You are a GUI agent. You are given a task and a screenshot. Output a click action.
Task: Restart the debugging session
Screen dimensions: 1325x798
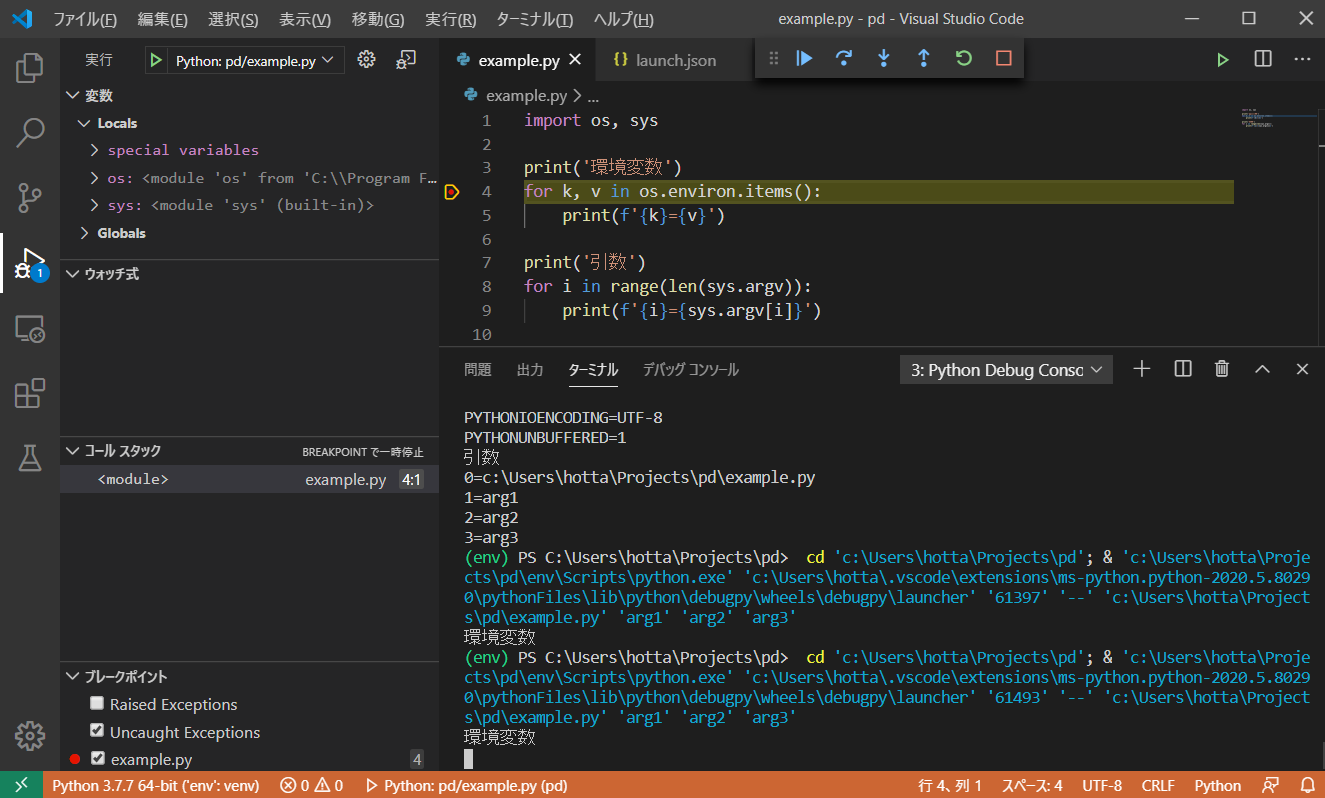point(964,59)
